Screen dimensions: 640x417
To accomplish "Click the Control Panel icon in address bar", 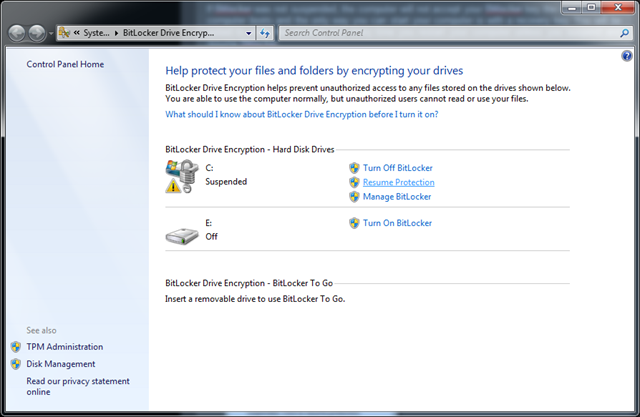I will [x=64, y=33].
